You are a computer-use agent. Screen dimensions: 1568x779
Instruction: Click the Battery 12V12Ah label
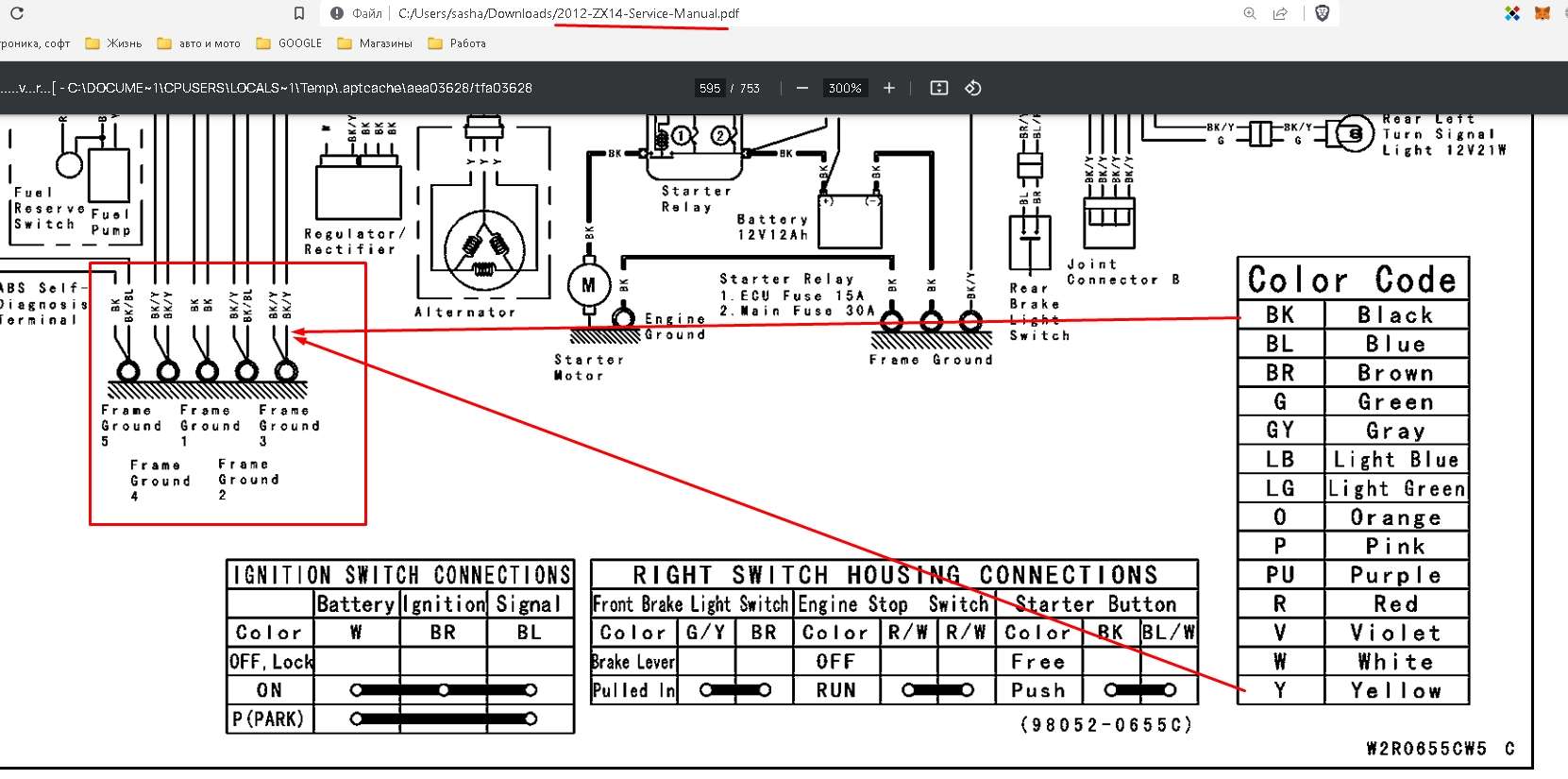(772, 227)
